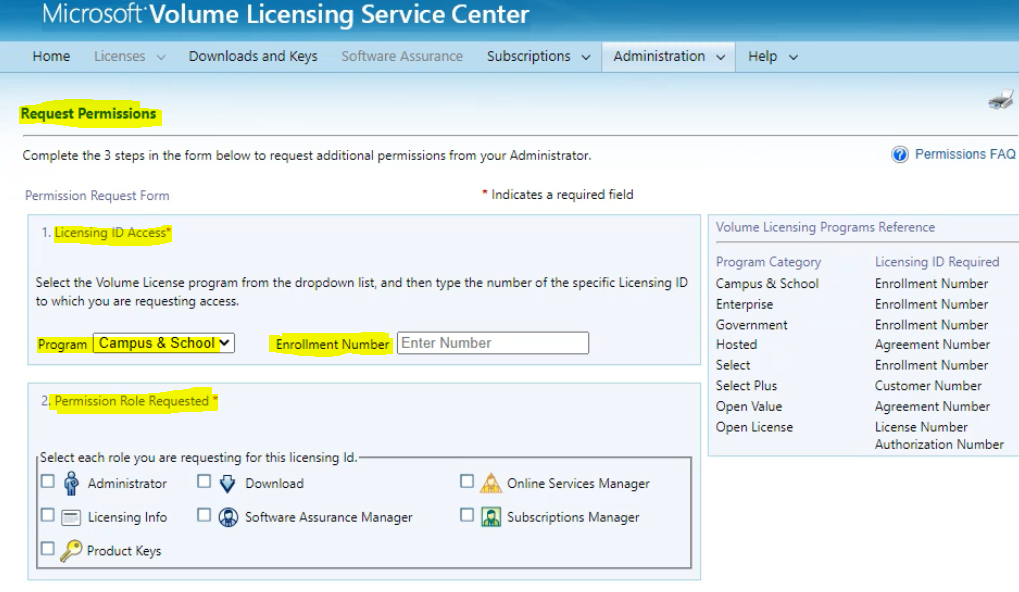1019x592 pixels.
Task: Click the Open Value reference entry
Action: tap(749, 406)
